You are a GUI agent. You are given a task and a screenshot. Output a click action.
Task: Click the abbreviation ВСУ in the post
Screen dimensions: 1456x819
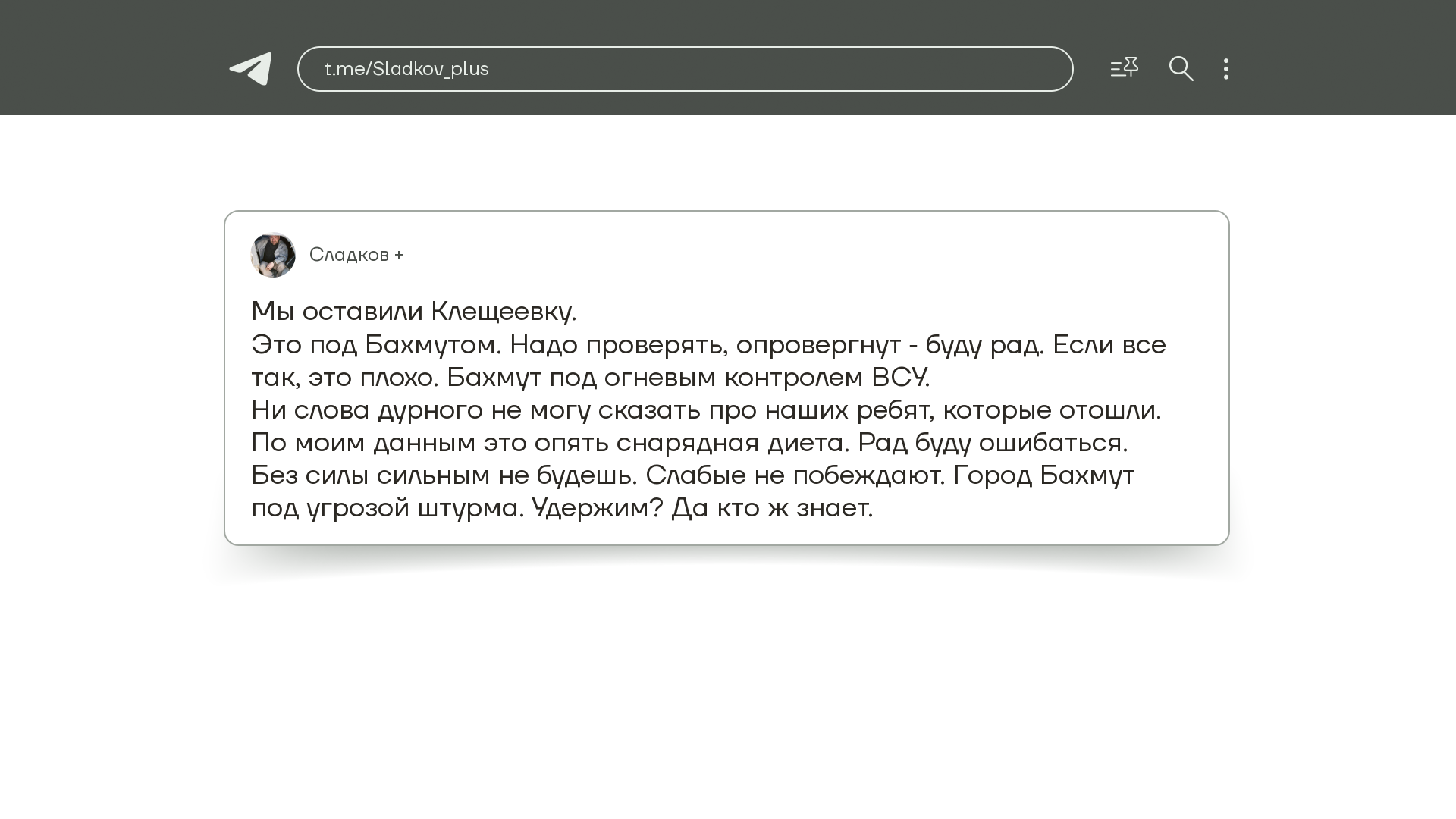(x=899, y=378)
